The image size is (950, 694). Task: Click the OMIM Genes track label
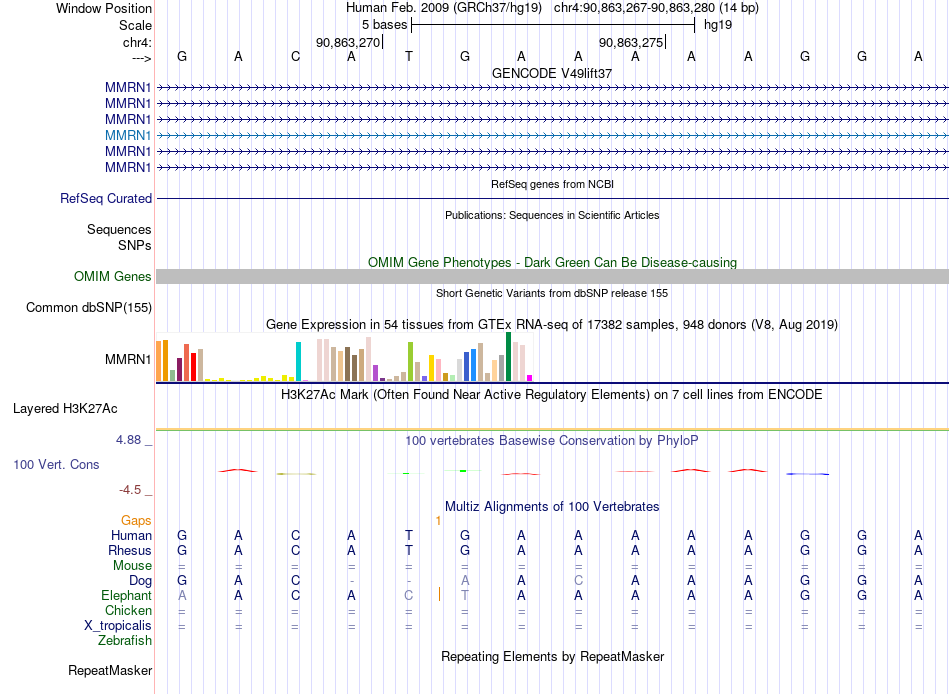pos(113,276)
